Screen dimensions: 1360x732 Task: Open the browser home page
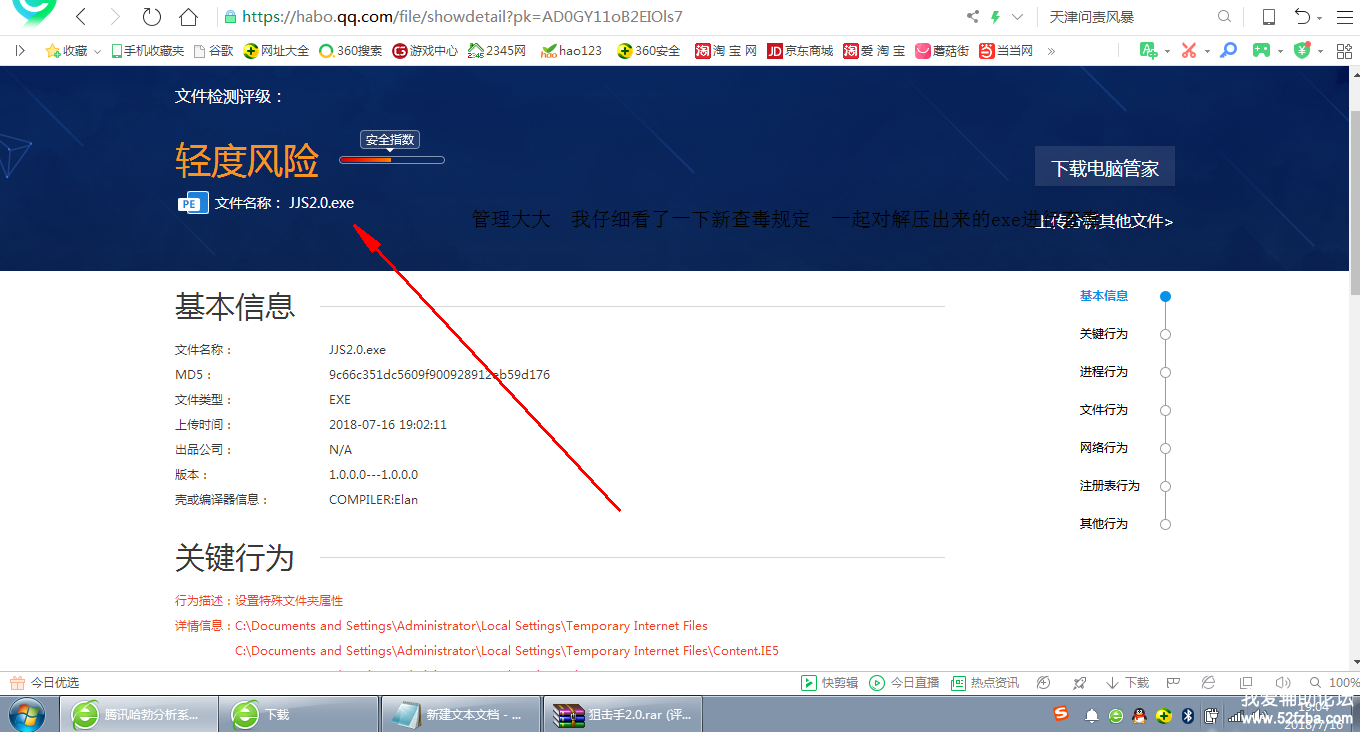coord(188,17)
